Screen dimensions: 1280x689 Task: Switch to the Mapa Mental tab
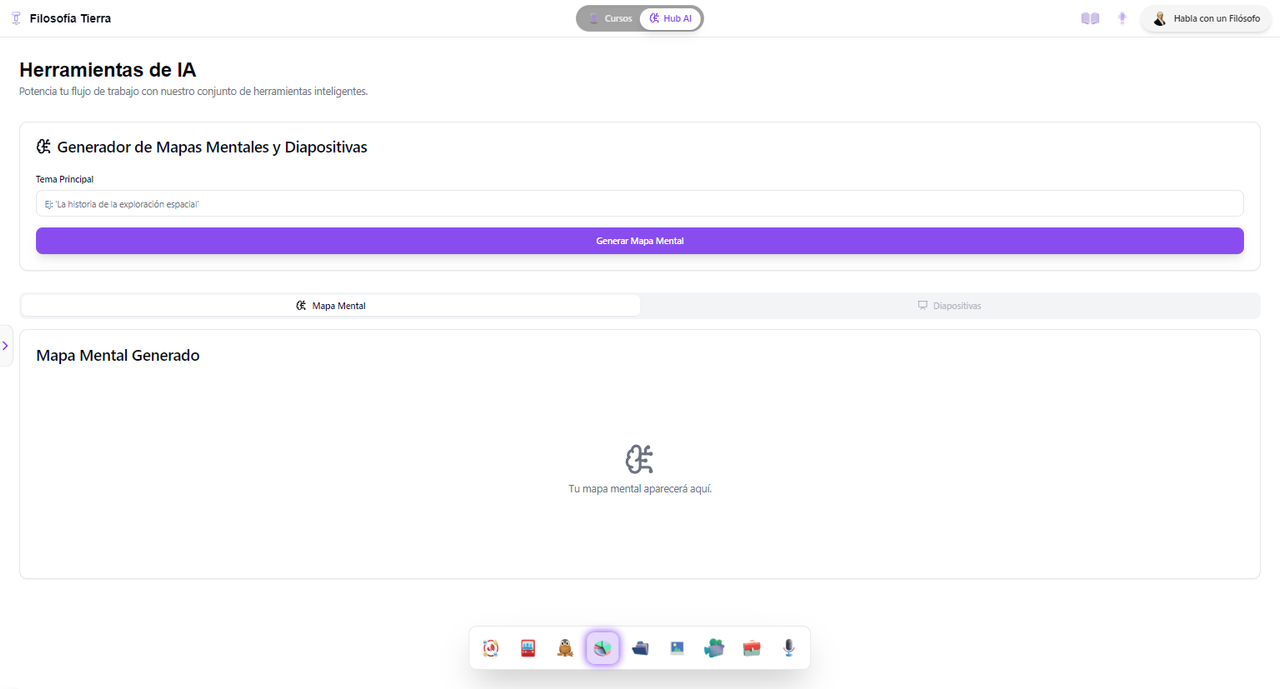point(331,306)
